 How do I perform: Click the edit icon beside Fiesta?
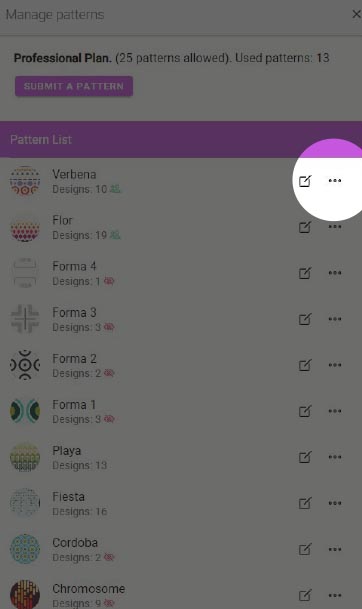[305, 503]
